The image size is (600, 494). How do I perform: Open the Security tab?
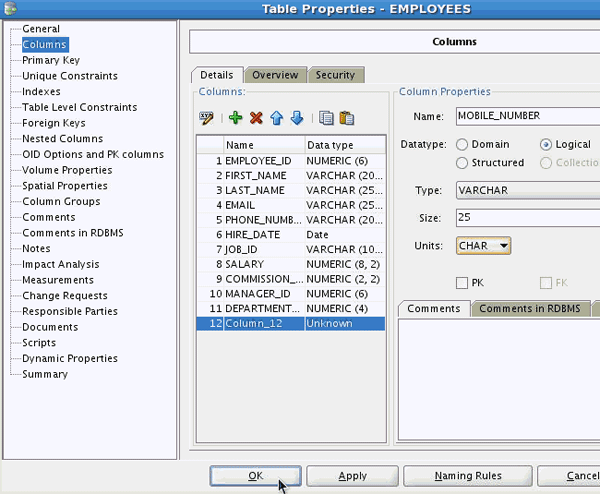pos(336,75)
